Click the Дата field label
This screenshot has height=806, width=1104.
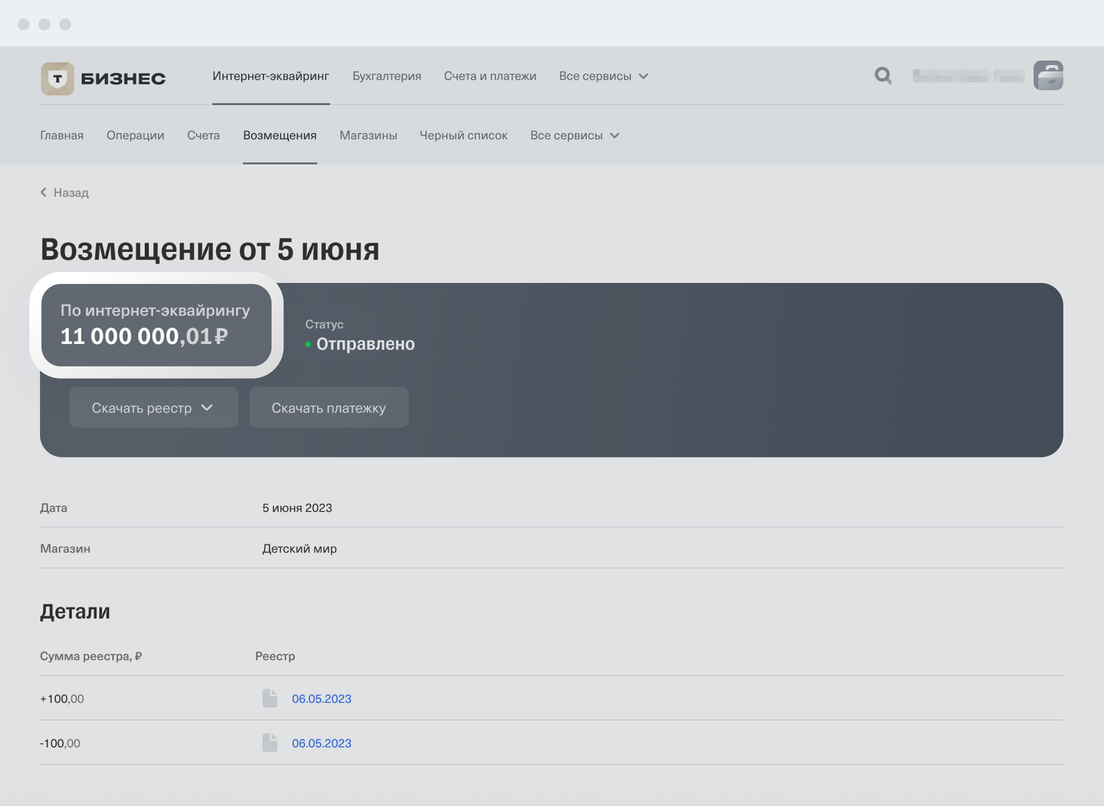[x=54, y=508]
